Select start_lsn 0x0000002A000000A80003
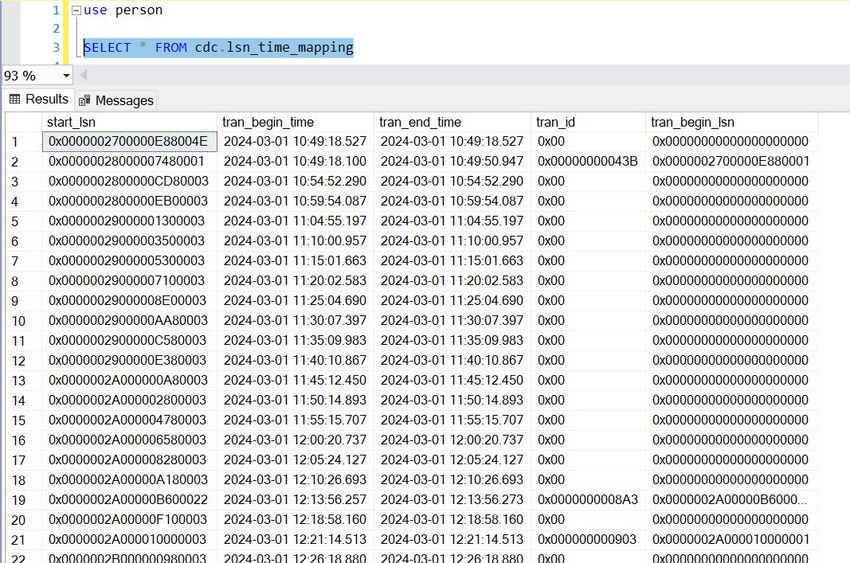Image resolution: width=850 pixels, height=563 pixels. point(129,380)
